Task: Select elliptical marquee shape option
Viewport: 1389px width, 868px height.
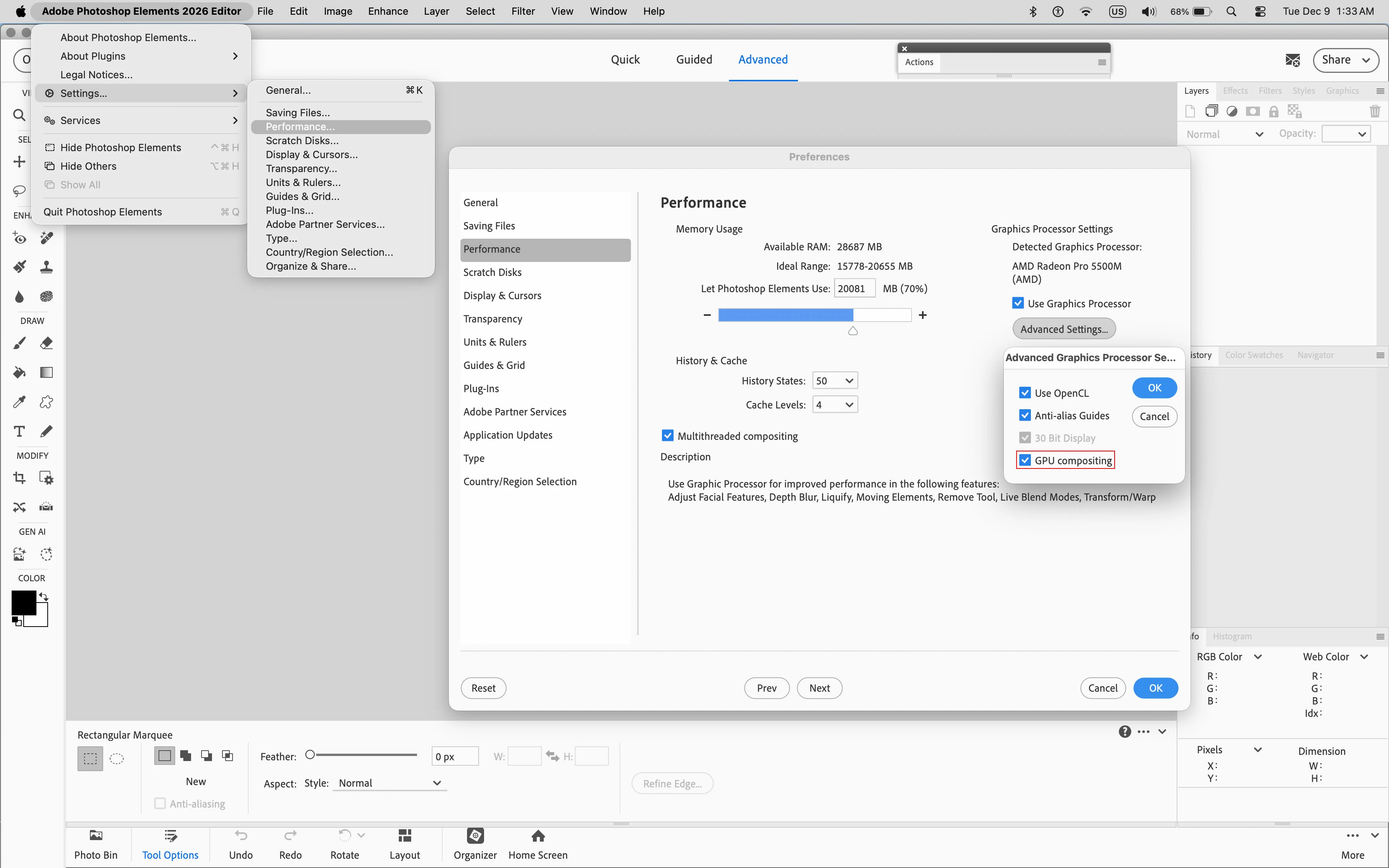Action: 117,758
